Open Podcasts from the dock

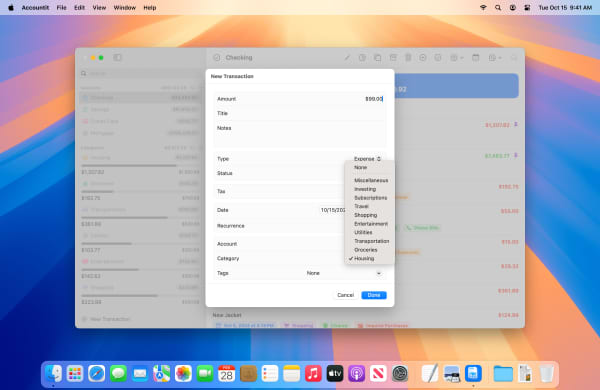[356, 374]
